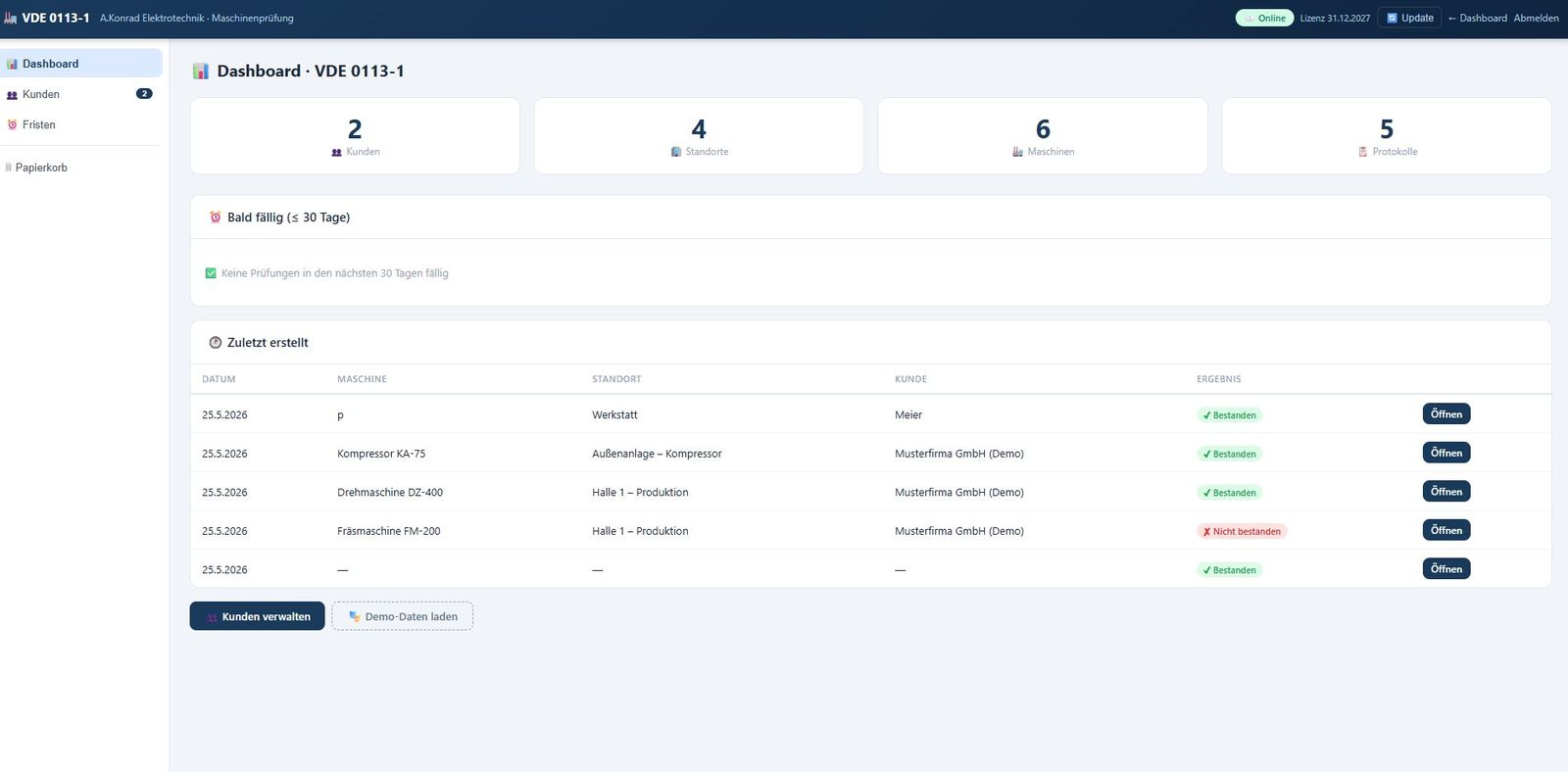Image resolution: width=1568 pixels, height=772 pixels.
Task: Click the Update button in the header
Action: pyautogui.click(x=1409, y=18)
